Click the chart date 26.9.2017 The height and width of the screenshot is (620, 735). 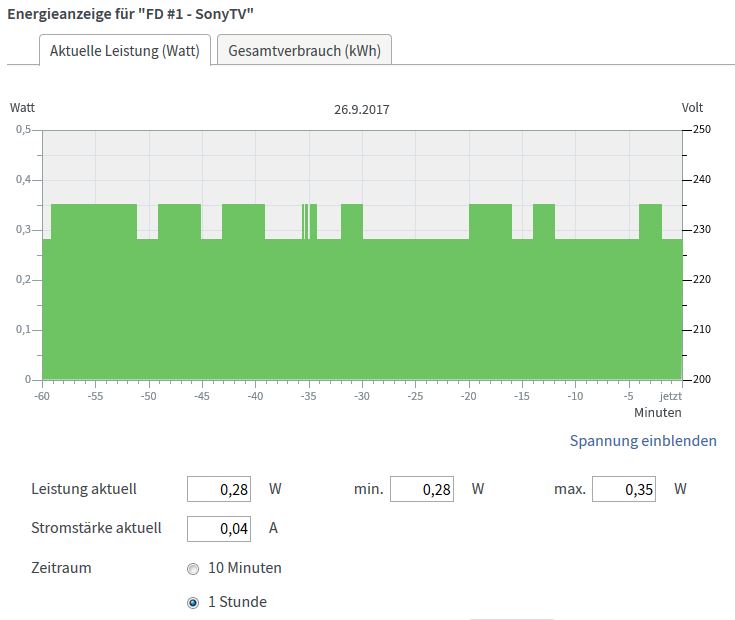click(362, 109)
